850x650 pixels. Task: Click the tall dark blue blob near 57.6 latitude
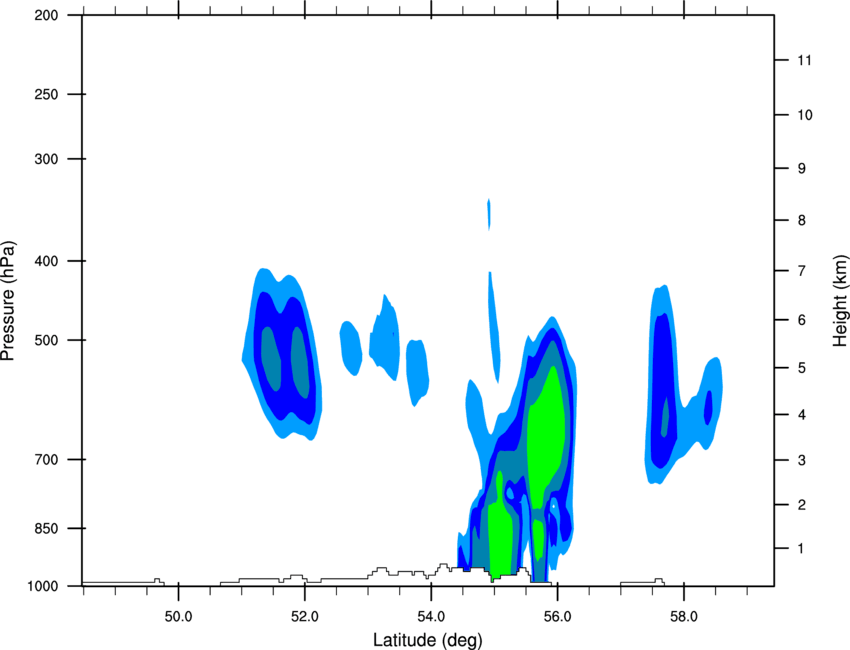(664, 390)
